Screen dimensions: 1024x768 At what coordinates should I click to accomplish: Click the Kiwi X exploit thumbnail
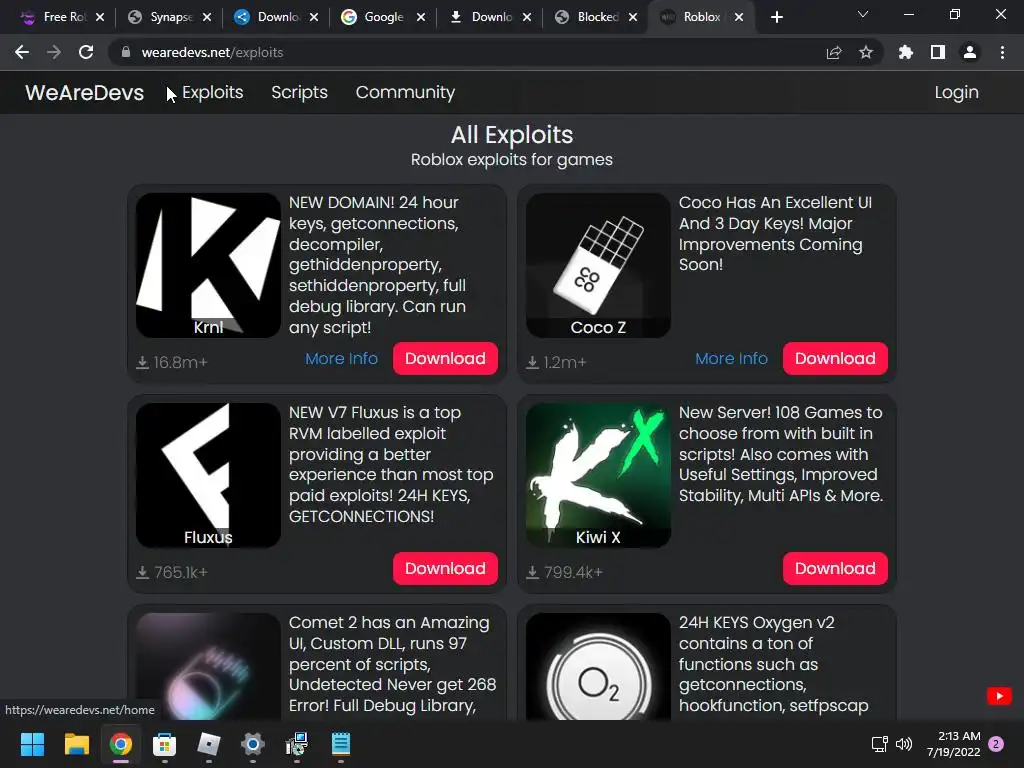coord(598,475)
